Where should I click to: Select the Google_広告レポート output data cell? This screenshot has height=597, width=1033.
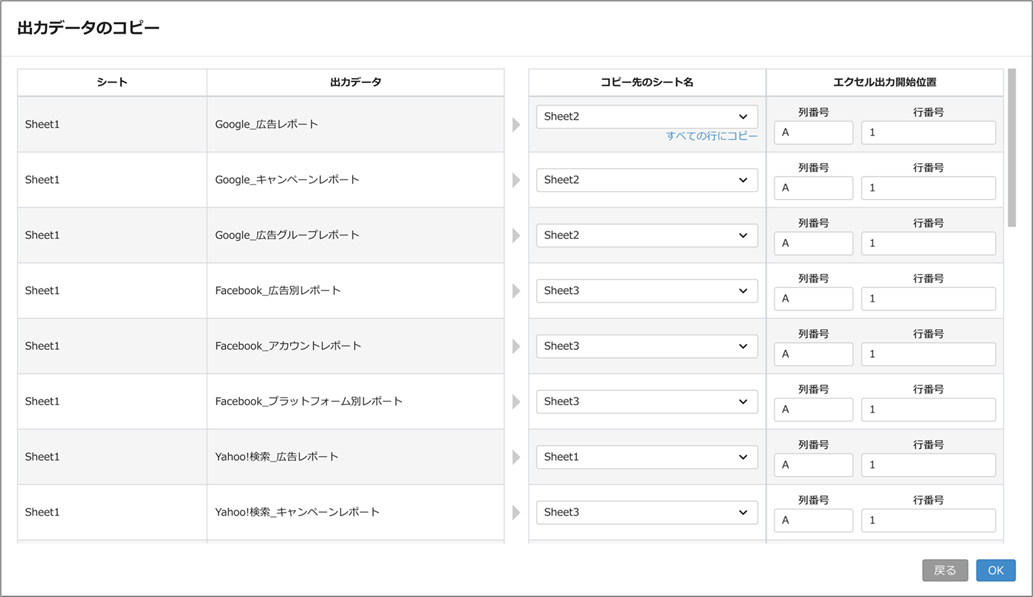point(356,125)
